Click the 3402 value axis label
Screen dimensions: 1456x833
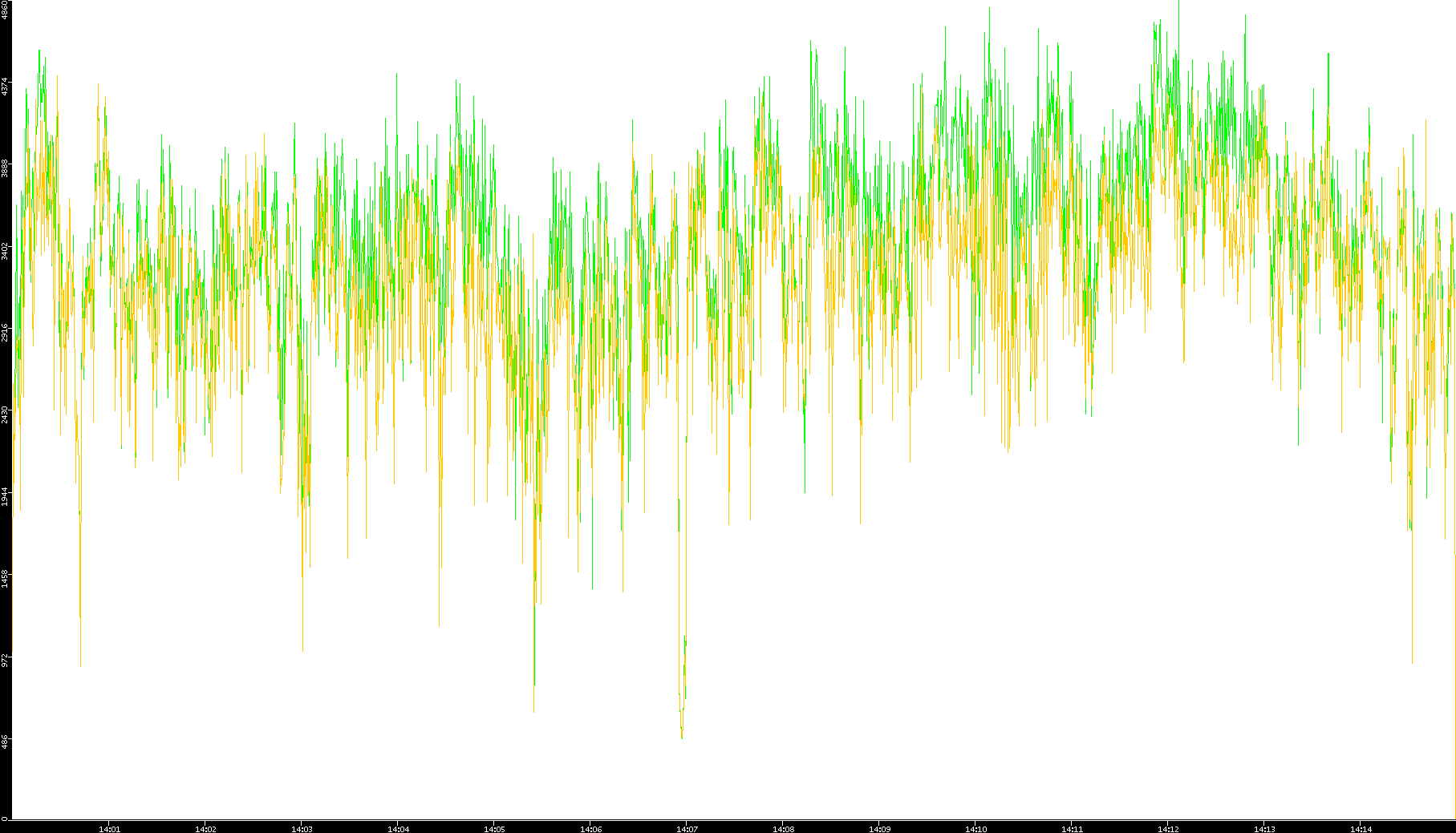[x=5, y=251]
